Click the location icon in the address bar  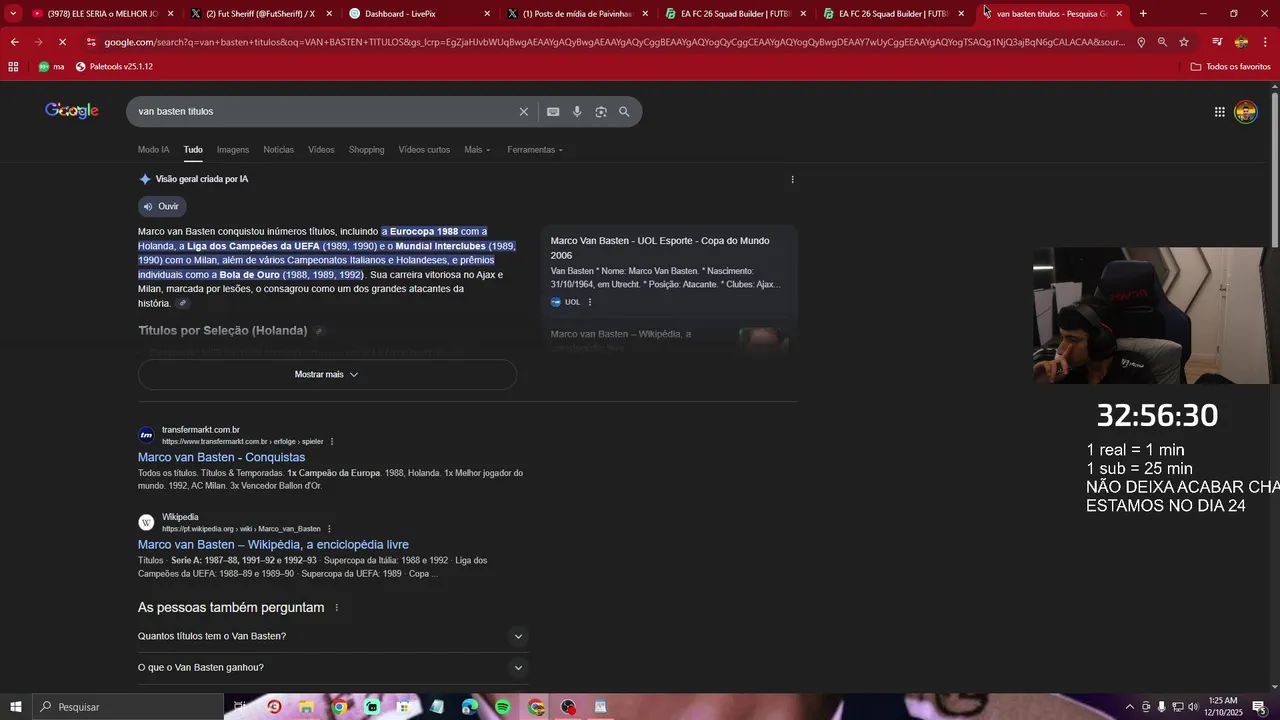(1141, 42)
